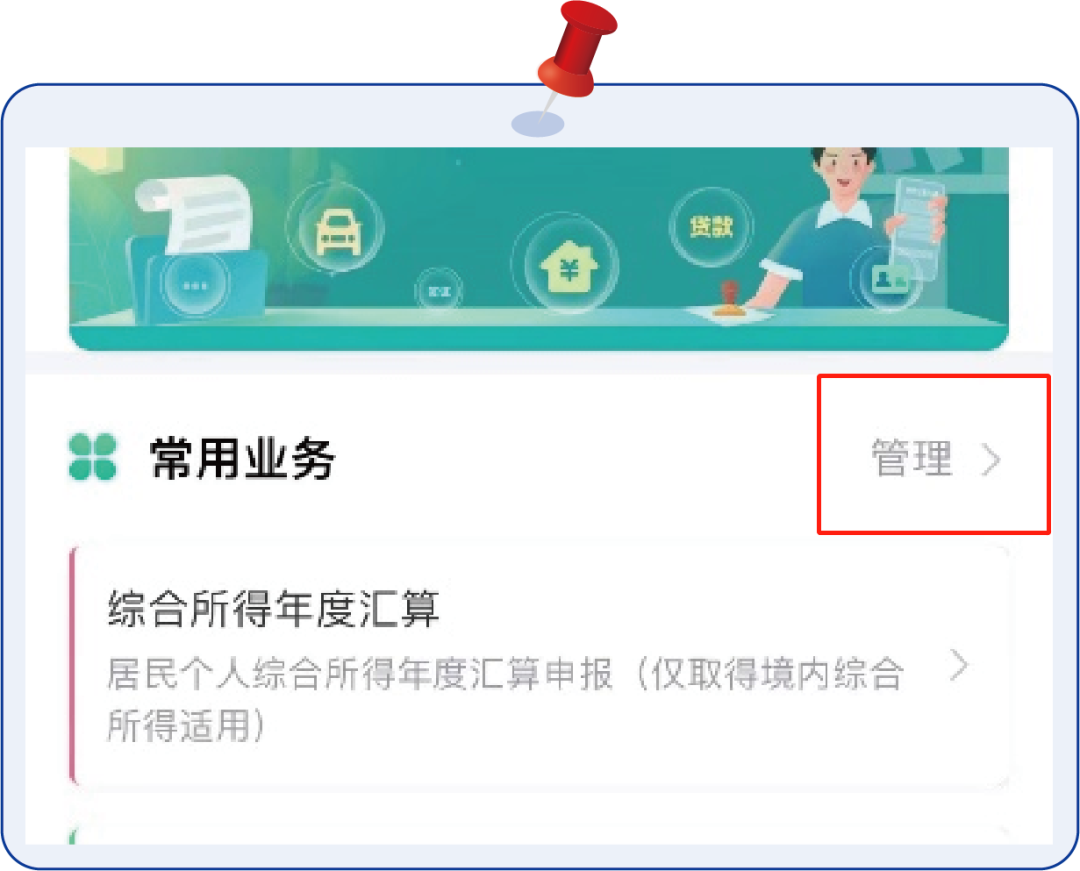Click the small bubble between car and house
The image size is (1080, 871).
click(x=439, y=291)
